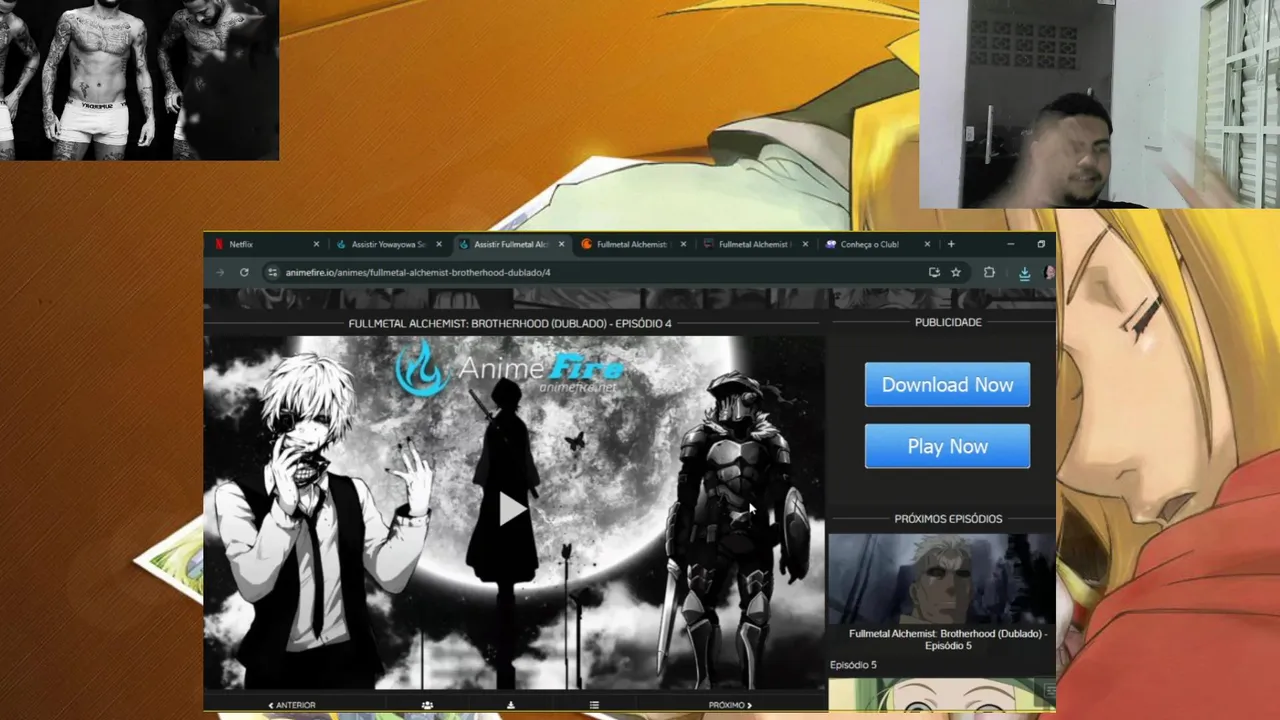Open the browser downloads icon
This screenshot has width=1280, height=720.
(1024, 272)
